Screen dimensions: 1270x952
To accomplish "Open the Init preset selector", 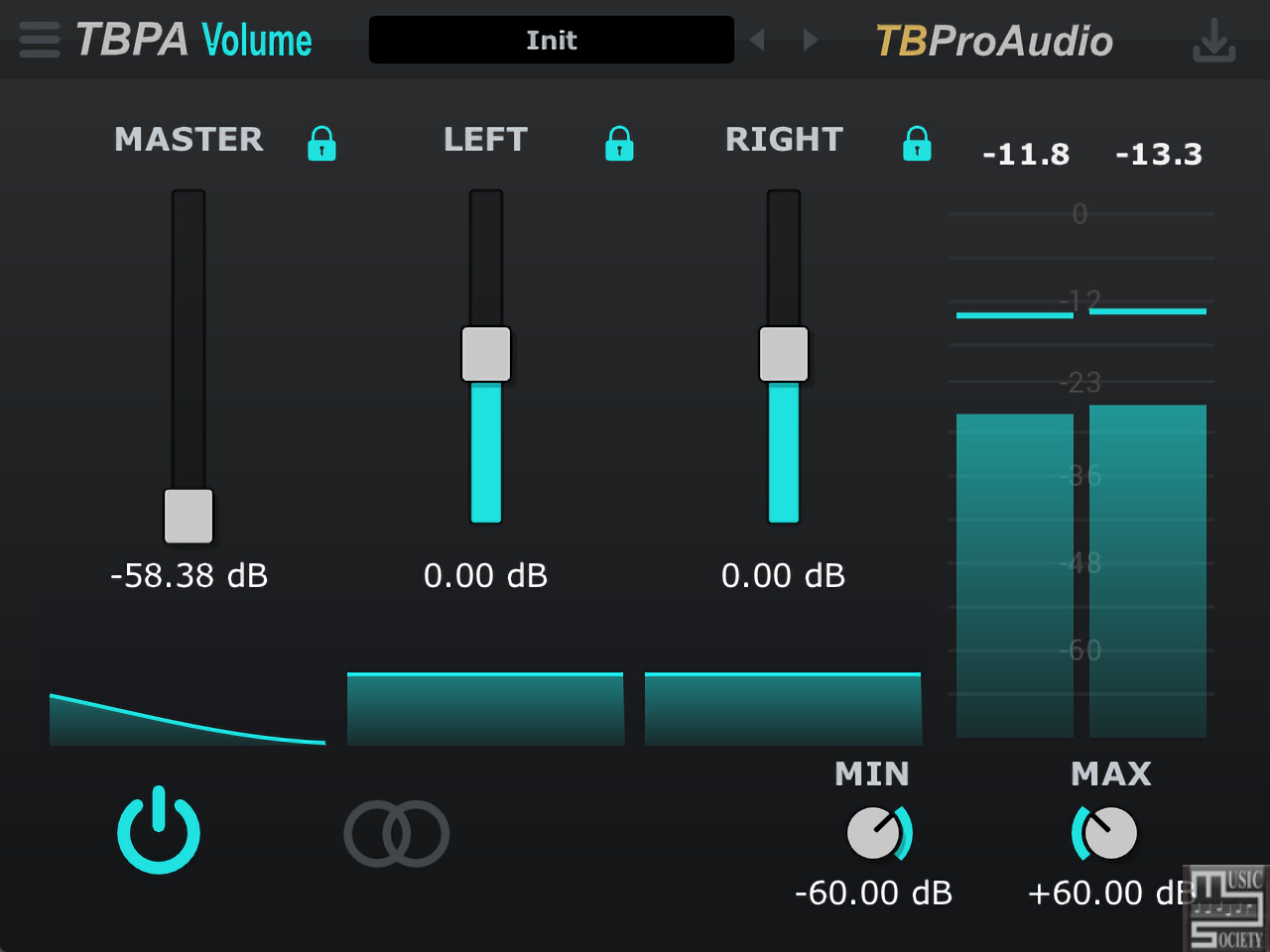I will (552, 40).
